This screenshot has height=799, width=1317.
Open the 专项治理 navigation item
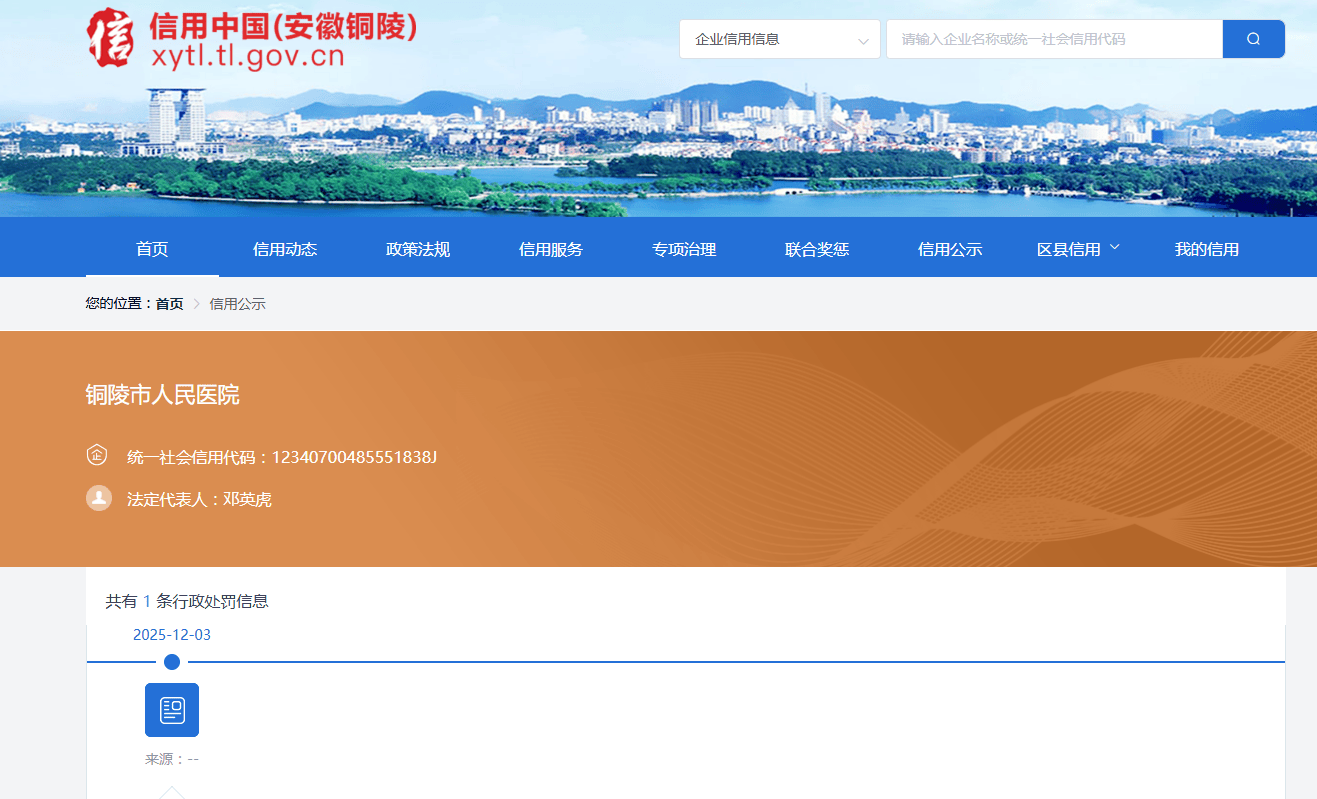[684, 249]
